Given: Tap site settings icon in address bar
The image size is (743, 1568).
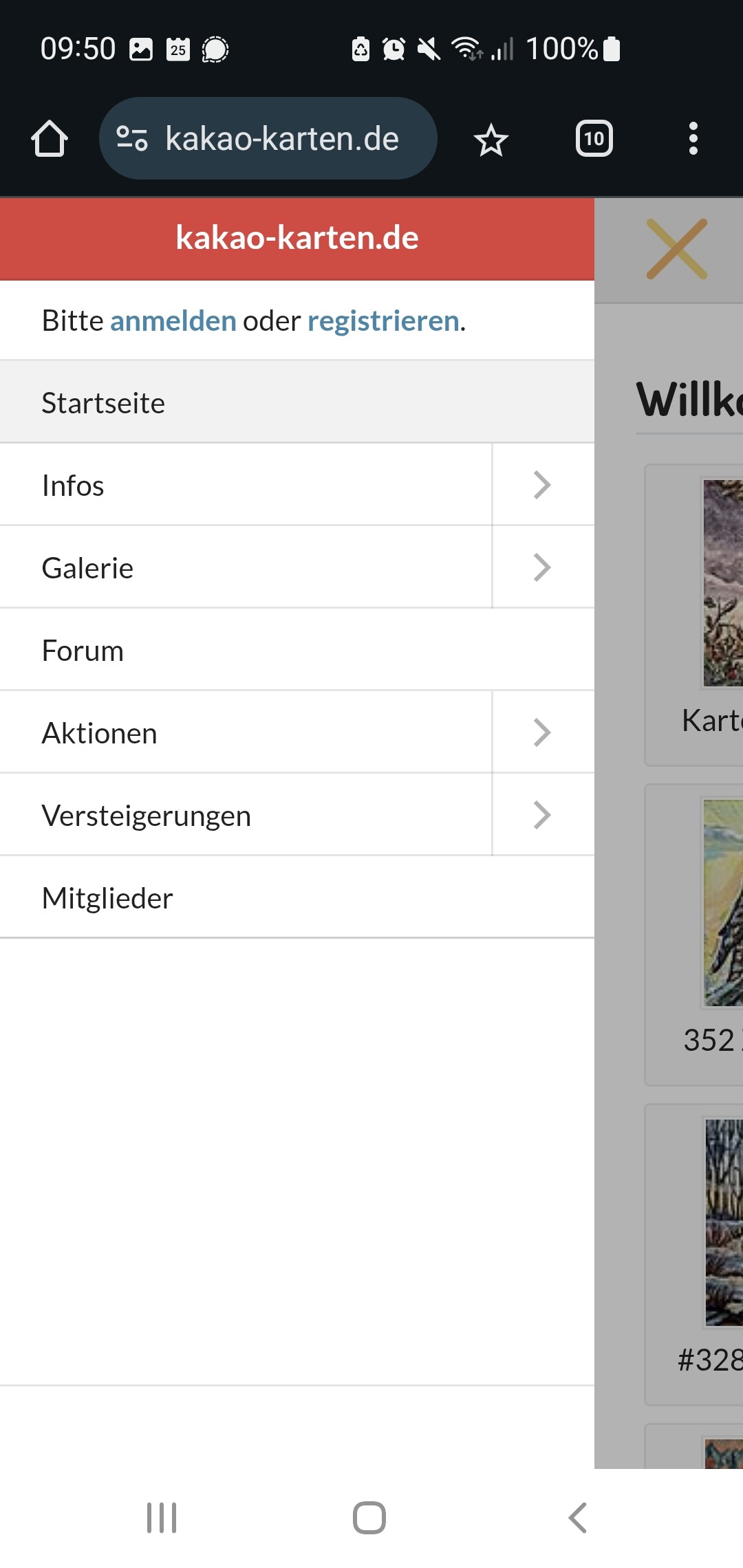Looking at the screenshot, I should click(132, 138).
